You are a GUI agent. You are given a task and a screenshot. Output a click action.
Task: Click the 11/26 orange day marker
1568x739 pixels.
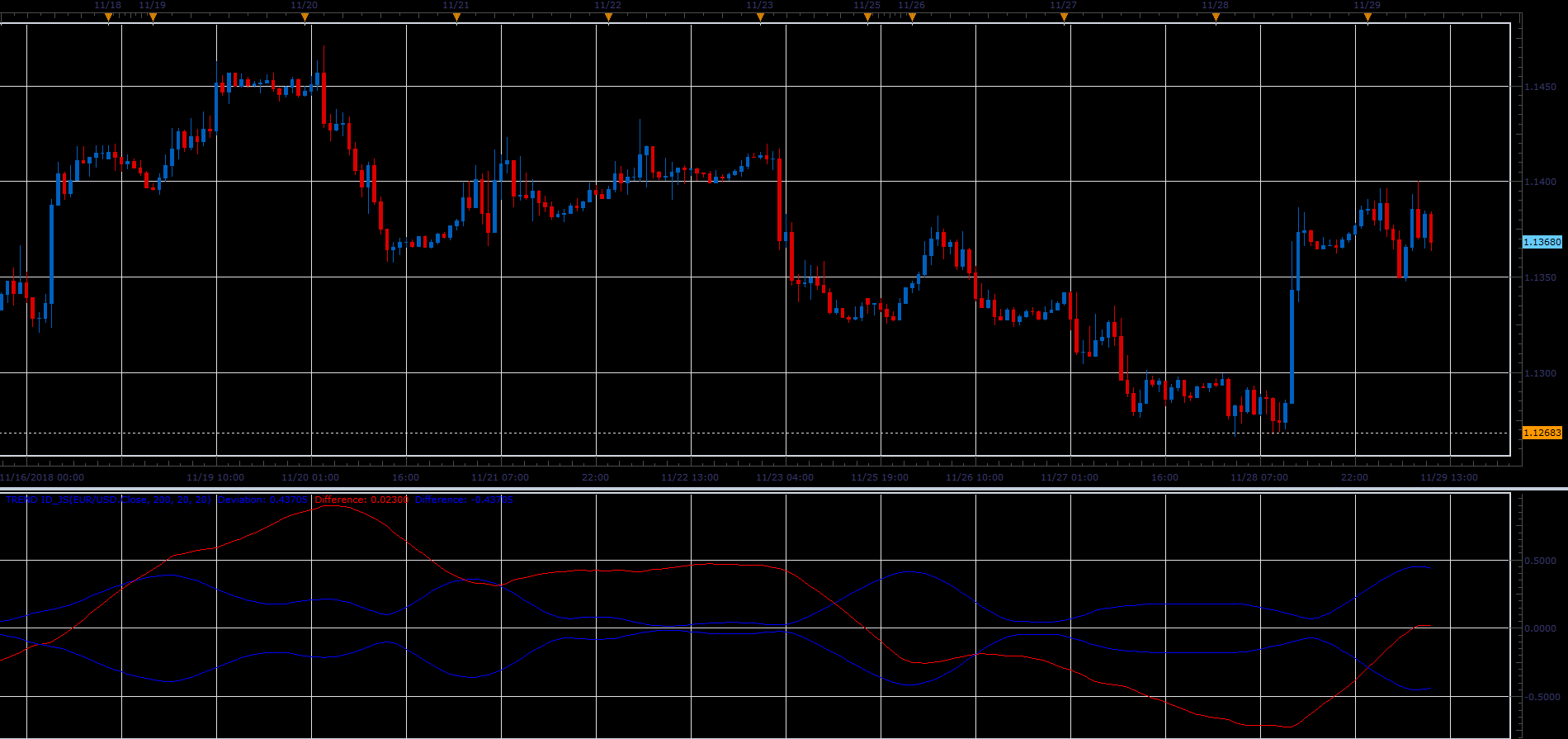click(x=912, y=17)
